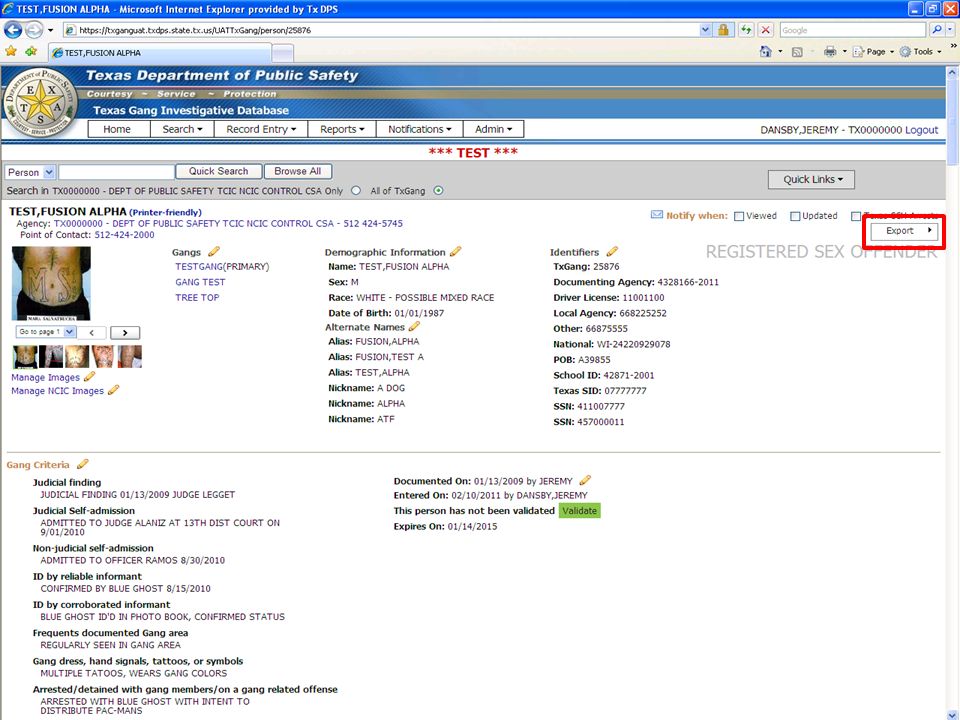
Task: Edit Demographic Information via pencil icon
Action: [456, 252]
